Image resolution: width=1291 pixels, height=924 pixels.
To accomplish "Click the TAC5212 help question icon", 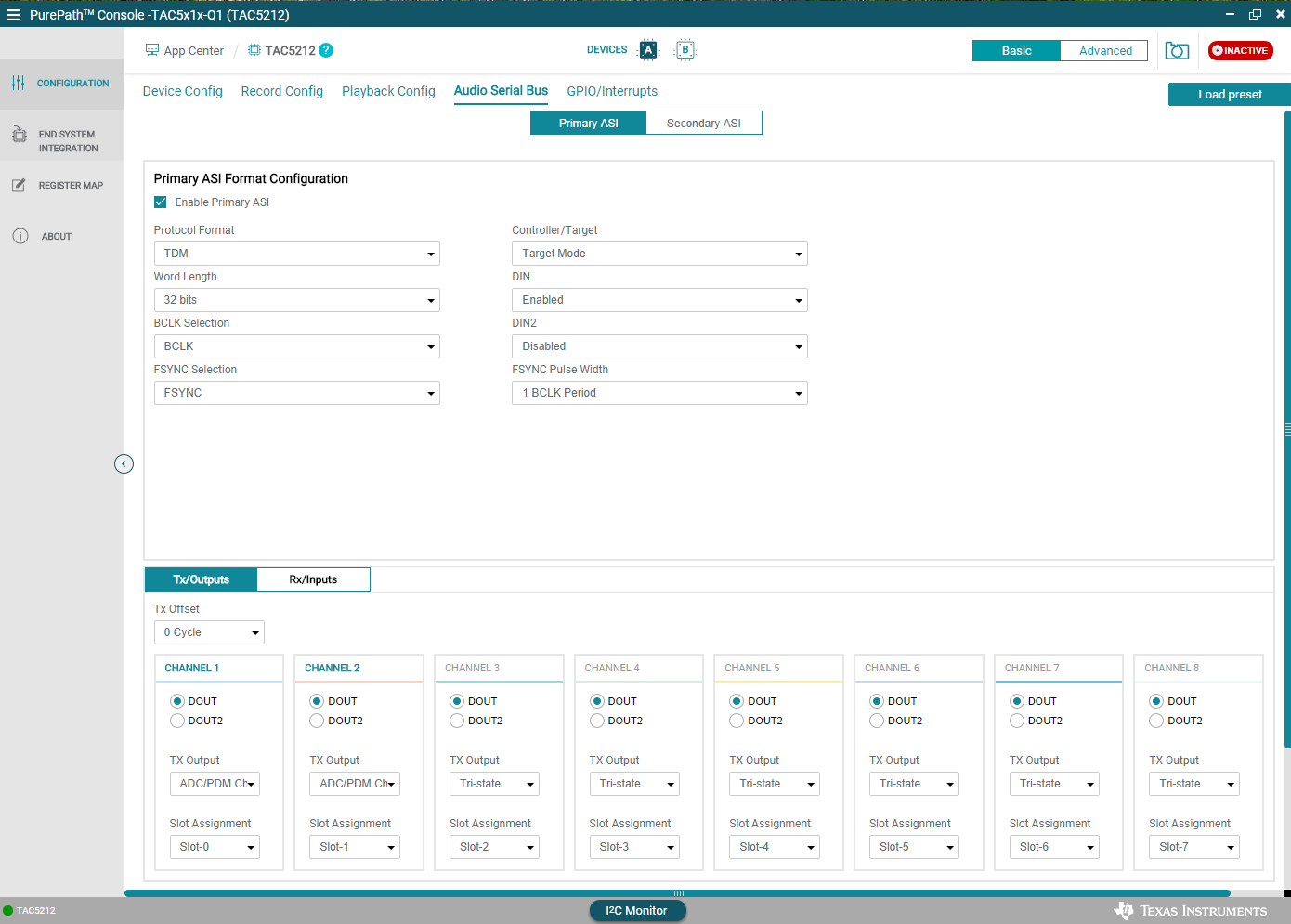I will [326, 51].
